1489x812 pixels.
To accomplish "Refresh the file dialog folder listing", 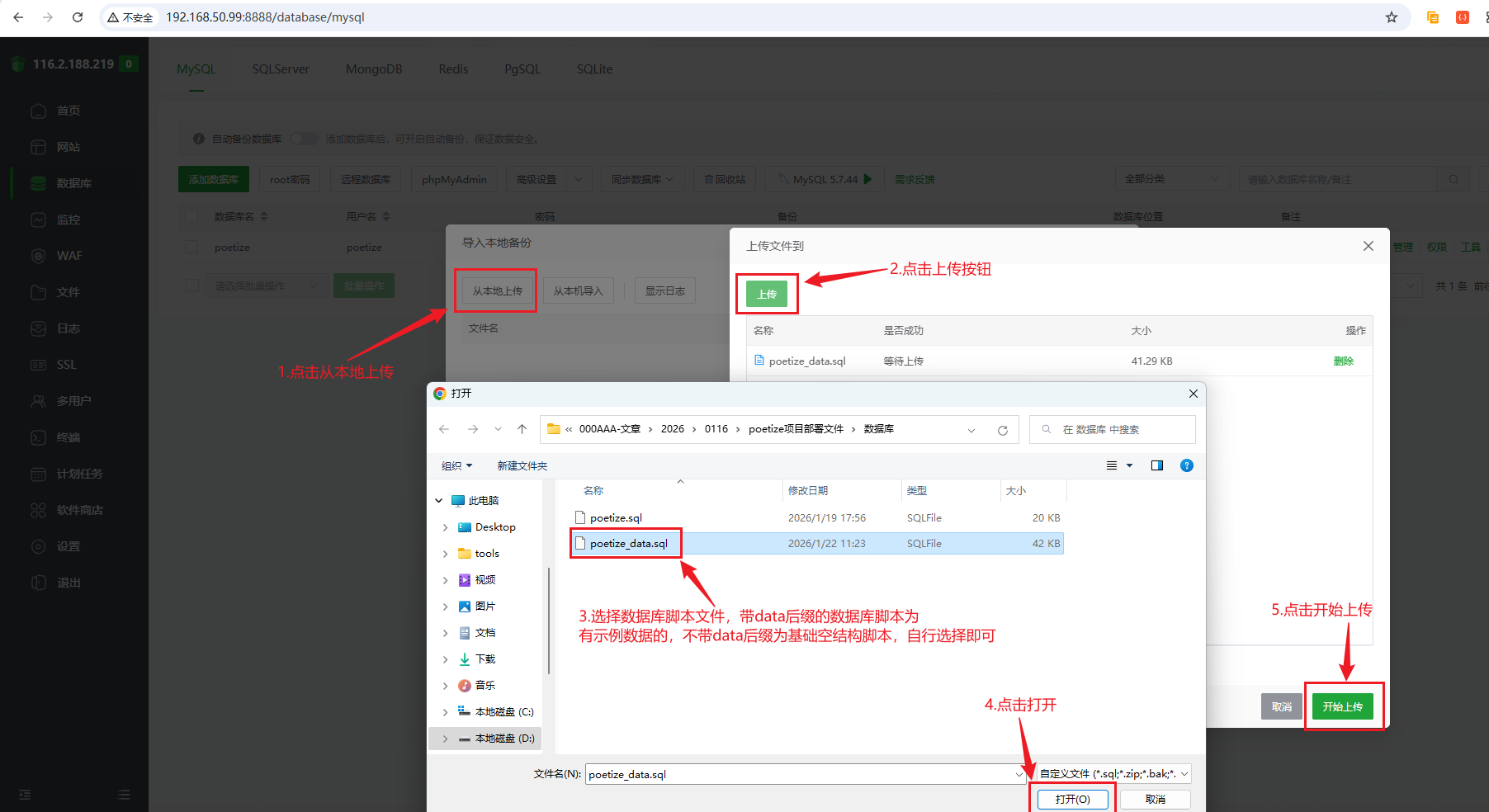I will pos(1003,430).
